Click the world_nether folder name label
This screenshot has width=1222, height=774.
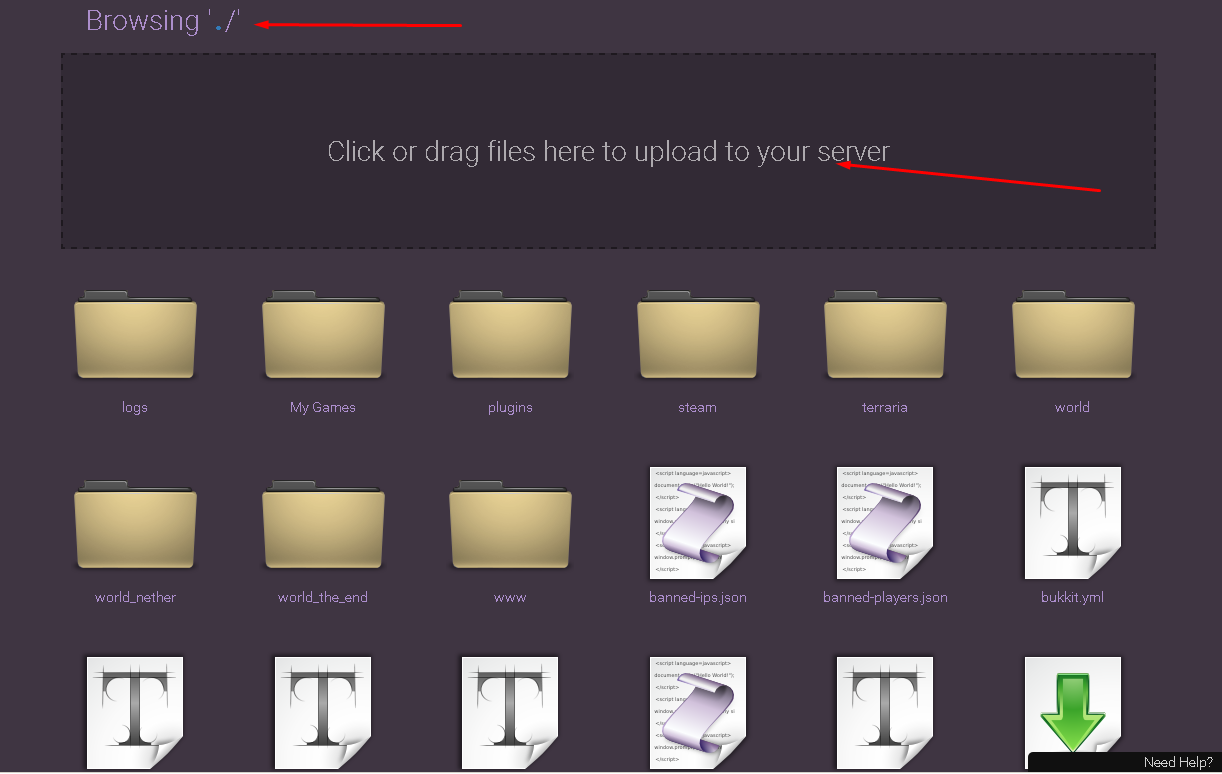tap(135, 597)
